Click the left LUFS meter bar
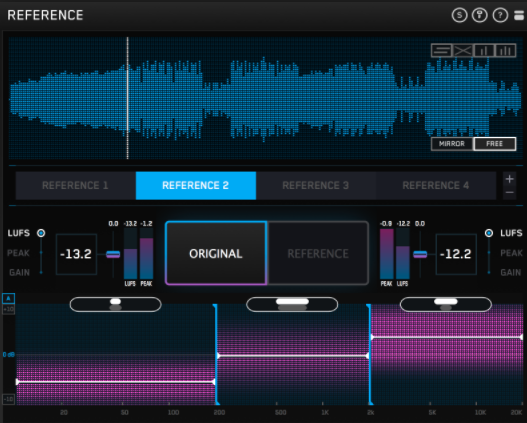 [x=130, y=254]
